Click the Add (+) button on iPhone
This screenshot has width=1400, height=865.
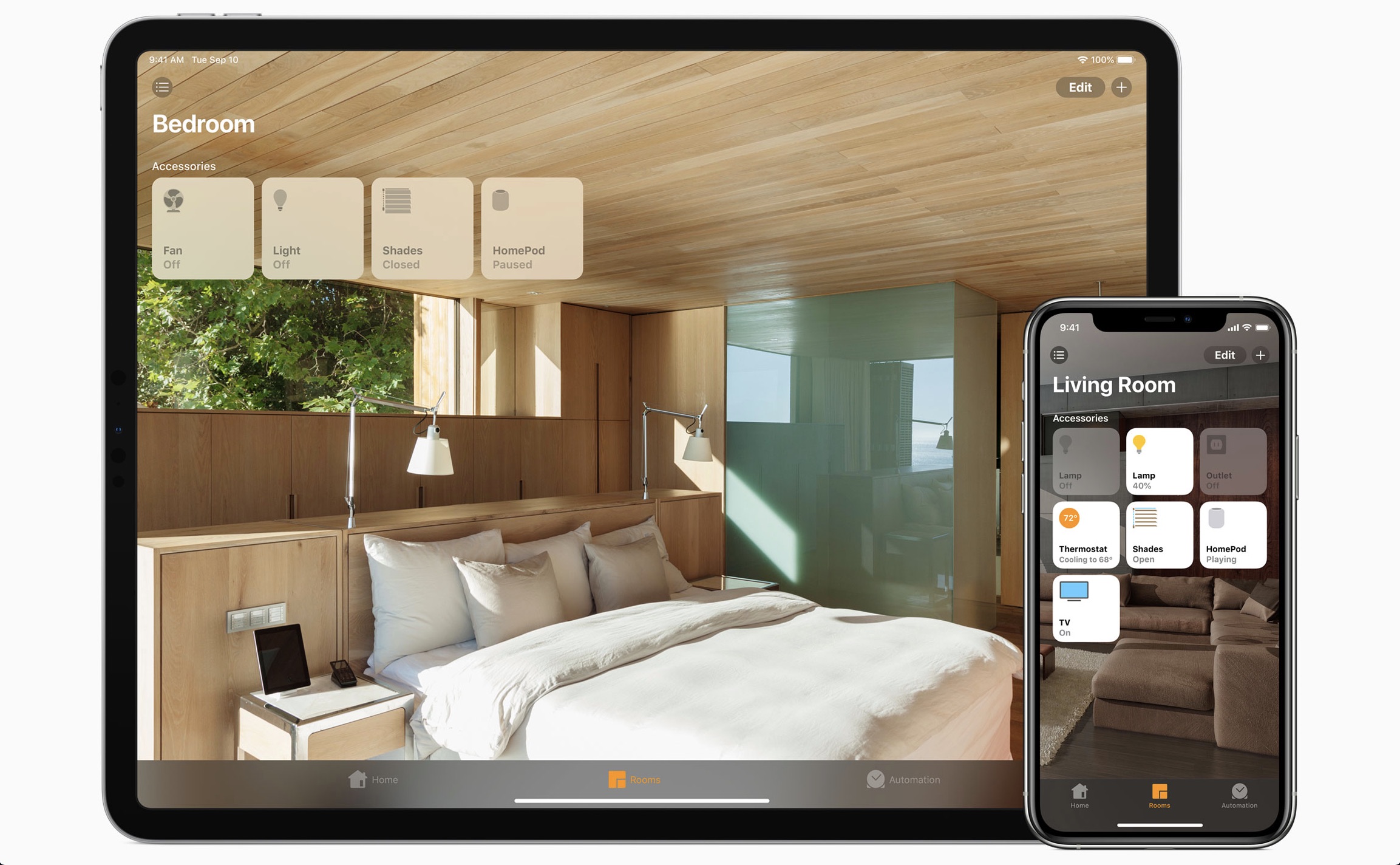click(x=1258, y=354)
